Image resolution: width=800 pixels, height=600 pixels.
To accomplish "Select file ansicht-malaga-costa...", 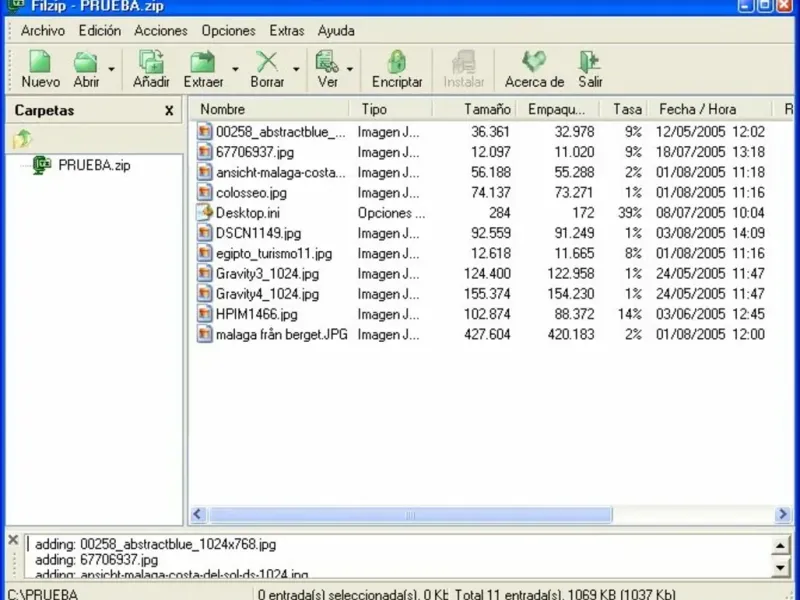I will coord(281,172).
